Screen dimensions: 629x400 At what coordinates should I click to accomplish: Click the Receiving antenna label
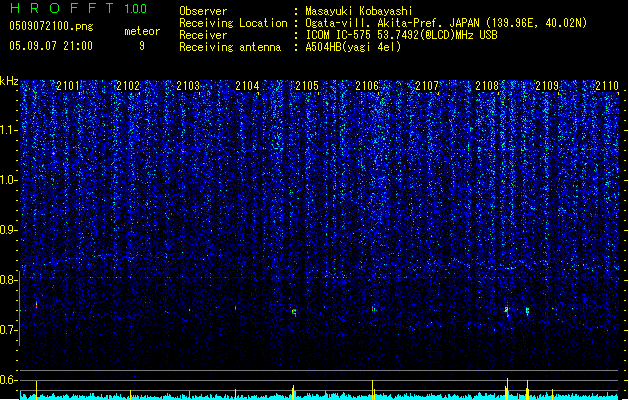pyautogui.click(x=230, y=47)
